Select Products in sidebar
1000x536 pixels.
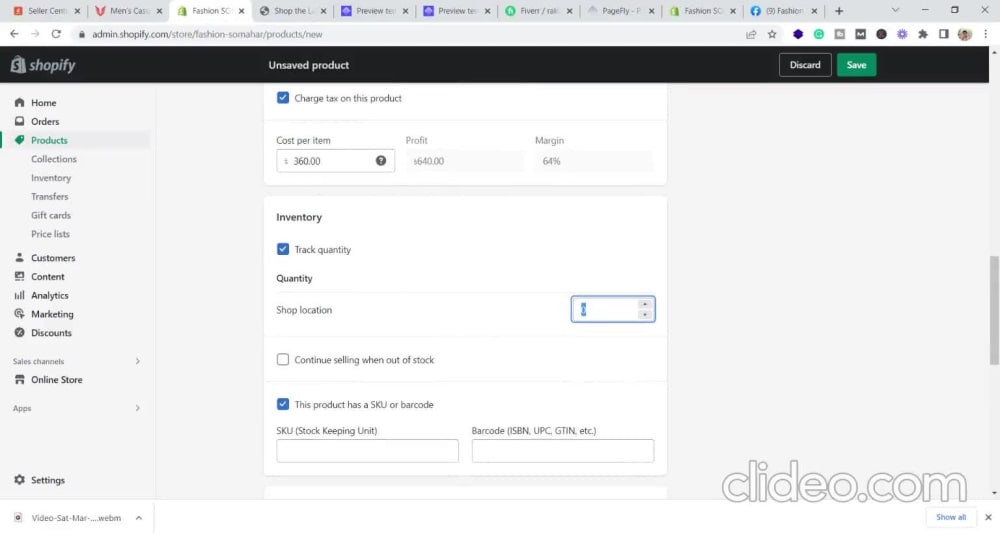tap(49, 140)
